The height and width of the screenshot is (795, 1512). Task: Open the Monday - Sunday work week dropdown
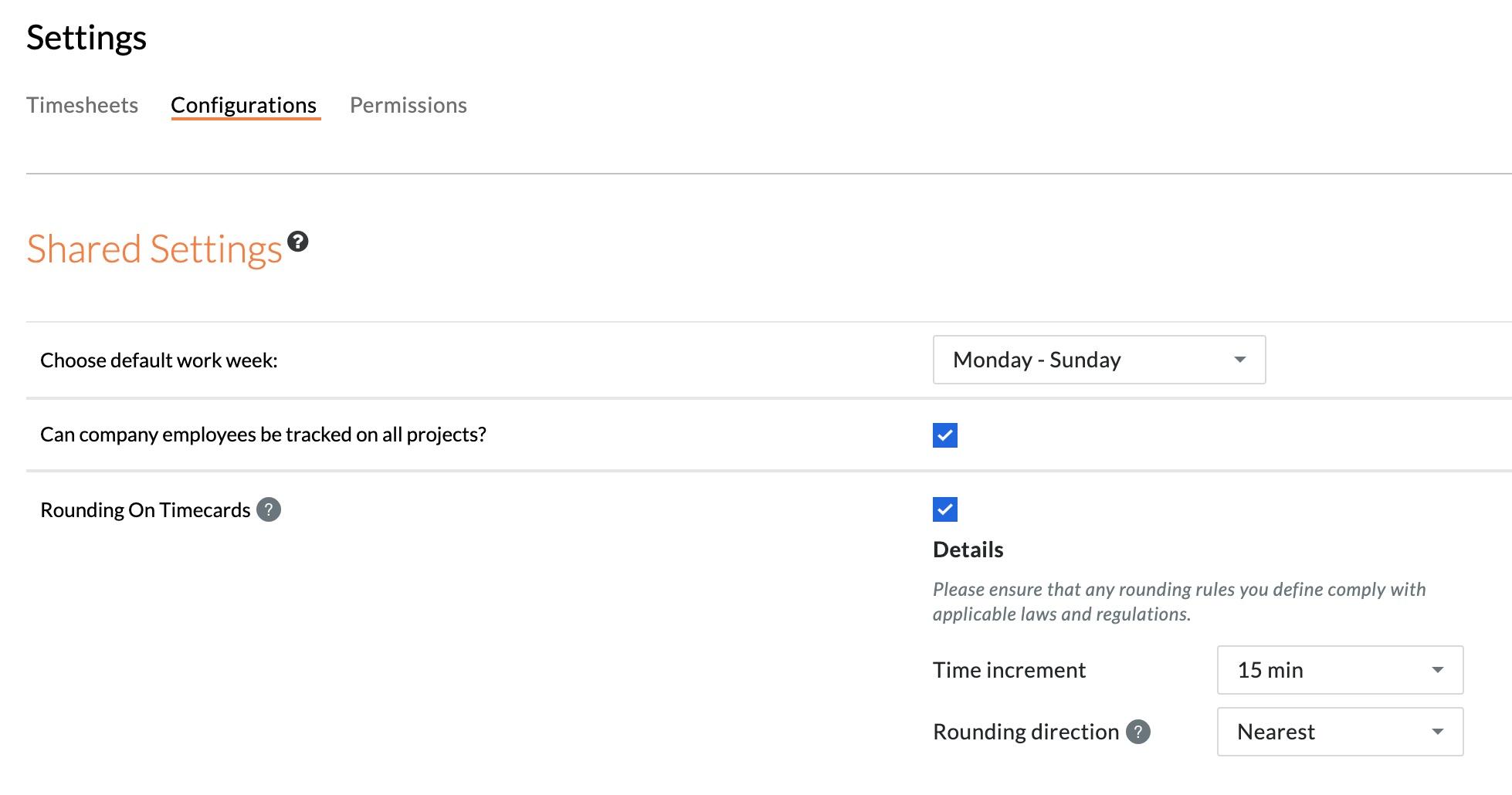coord(1099,360)
